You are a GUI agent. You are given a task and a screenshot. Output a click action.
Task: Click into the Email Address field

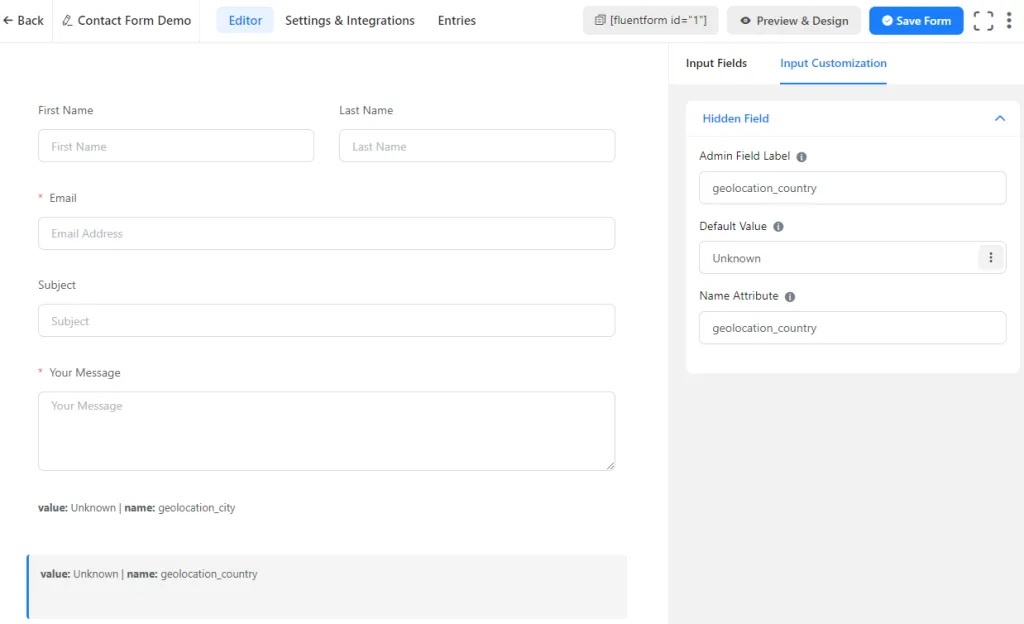[326, 234]
